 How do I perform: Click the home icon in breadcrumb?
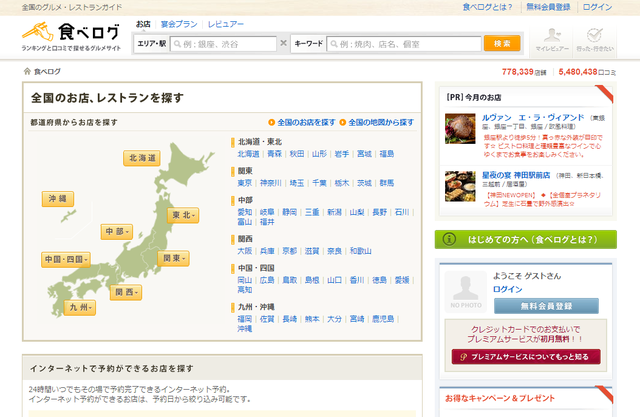[27, 71]
